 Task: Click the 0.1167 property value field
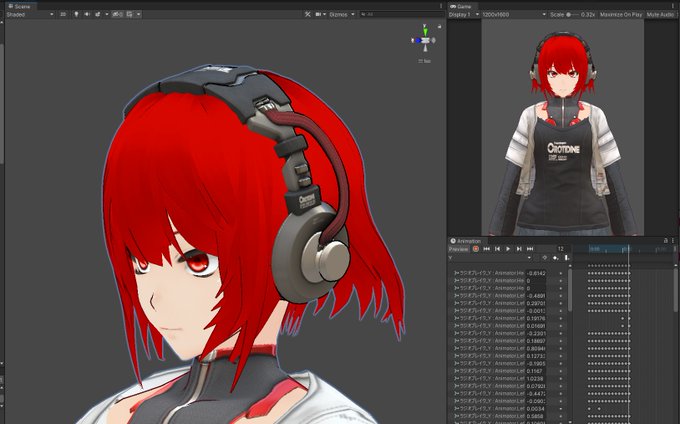click(536, 371)
